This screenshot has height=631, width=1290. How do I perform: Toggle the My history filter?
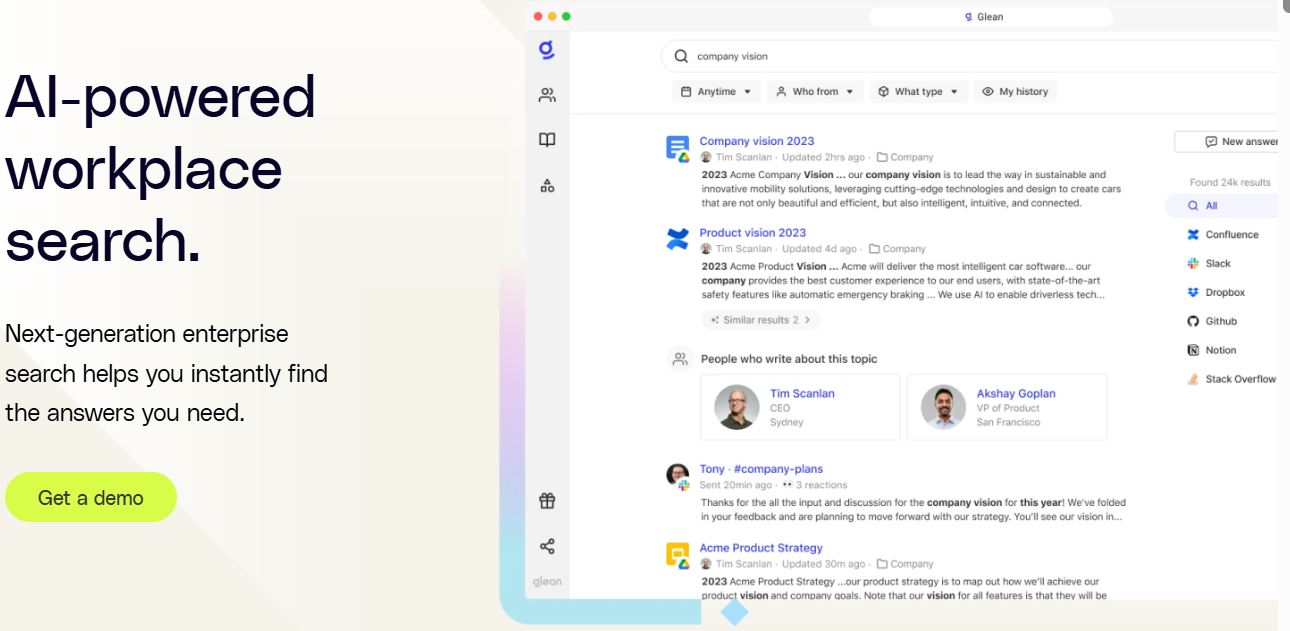(1015, 91)
